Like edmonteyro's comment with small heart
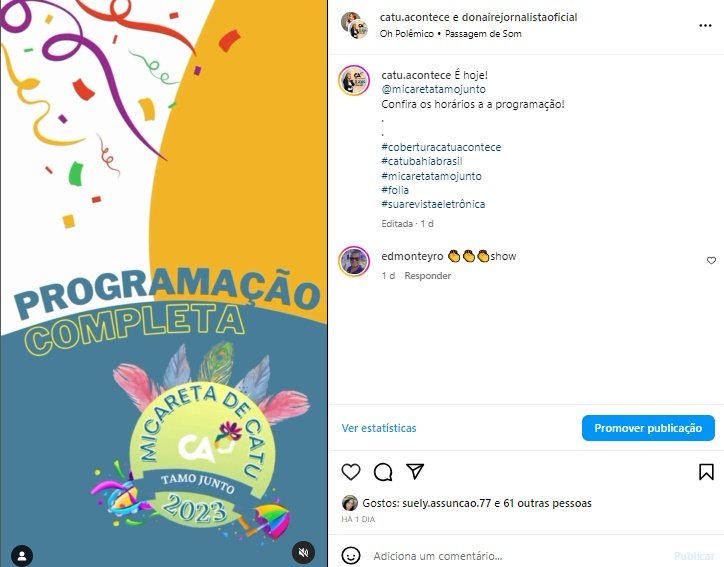The width and height of the screenshot is (724, 567). point(711,260)
